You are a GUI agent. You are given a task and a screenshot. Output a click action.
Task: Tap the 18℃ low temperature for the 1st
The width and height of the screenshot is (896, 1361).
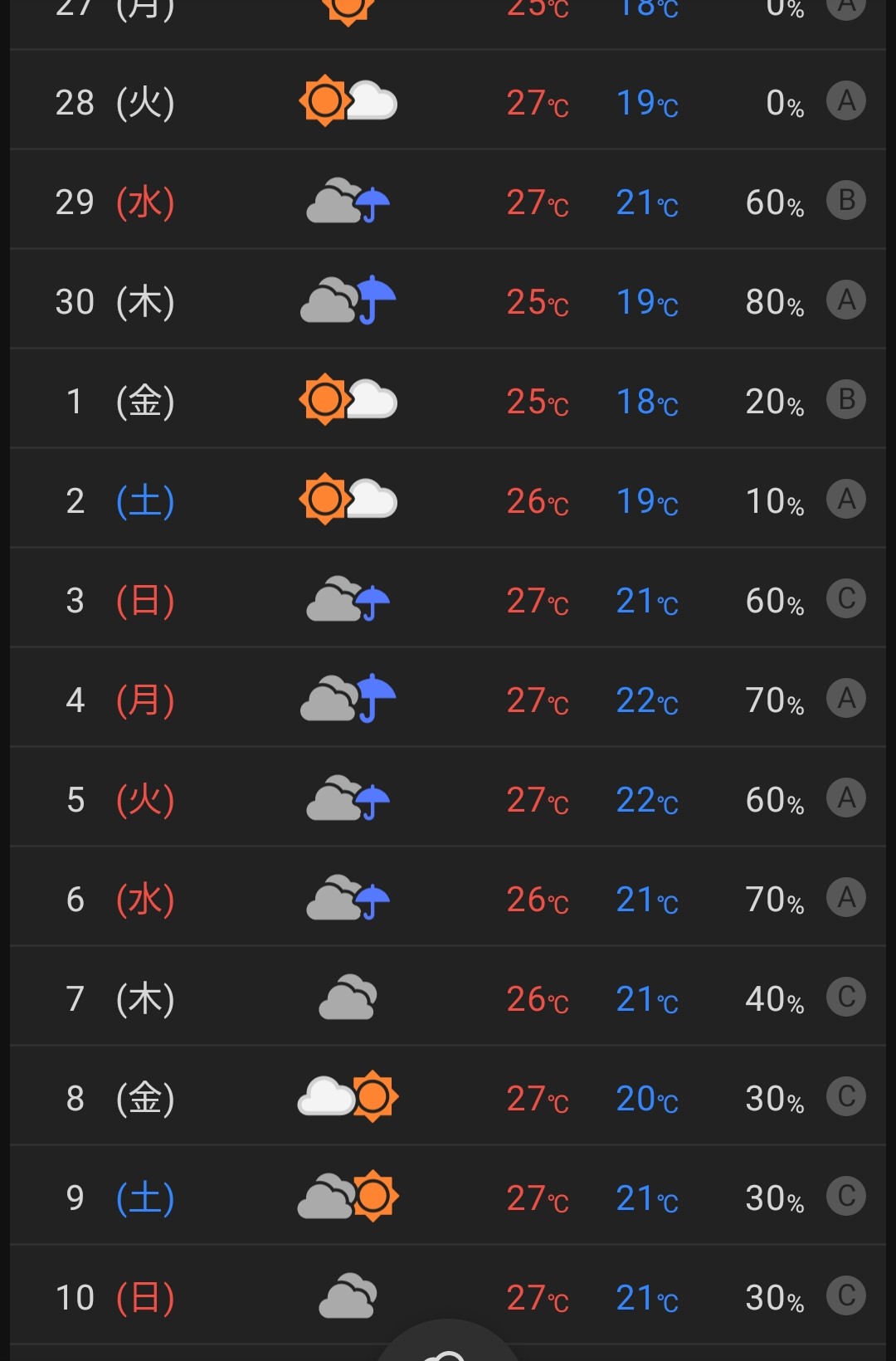click(x=647, y=402)
